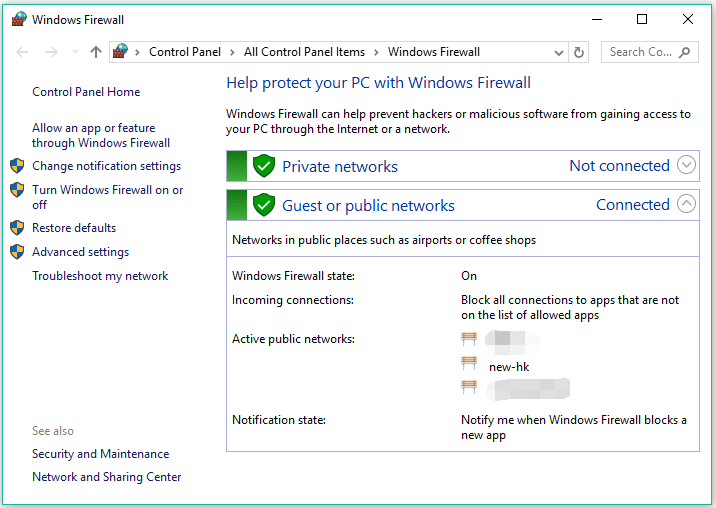
Task: Select the Control Panel breadcrumb
Action: [x=185, y=52]
